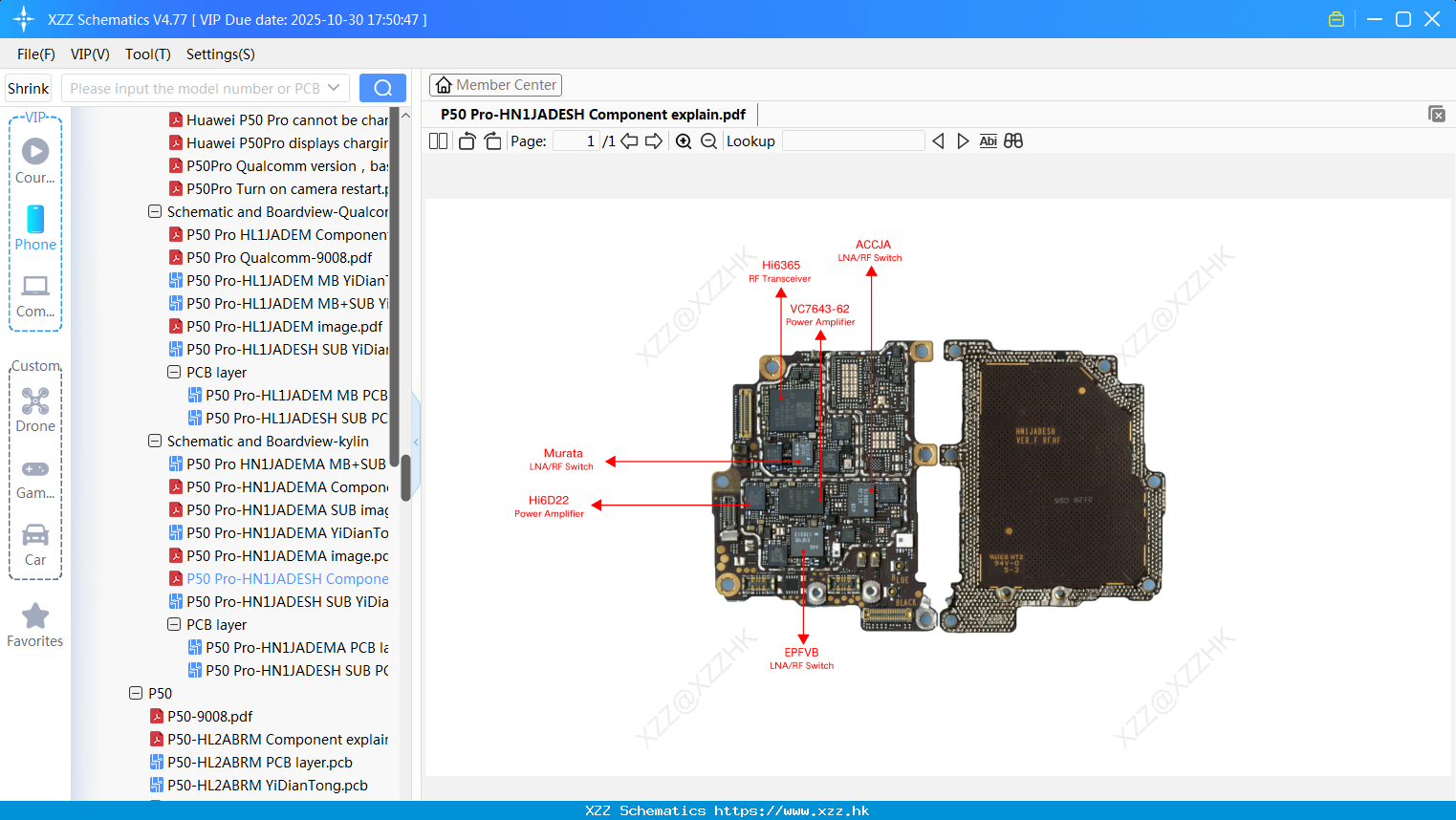Open P50 Pro-HN1JADEMA image.pdf

click(x=278, y=555)
